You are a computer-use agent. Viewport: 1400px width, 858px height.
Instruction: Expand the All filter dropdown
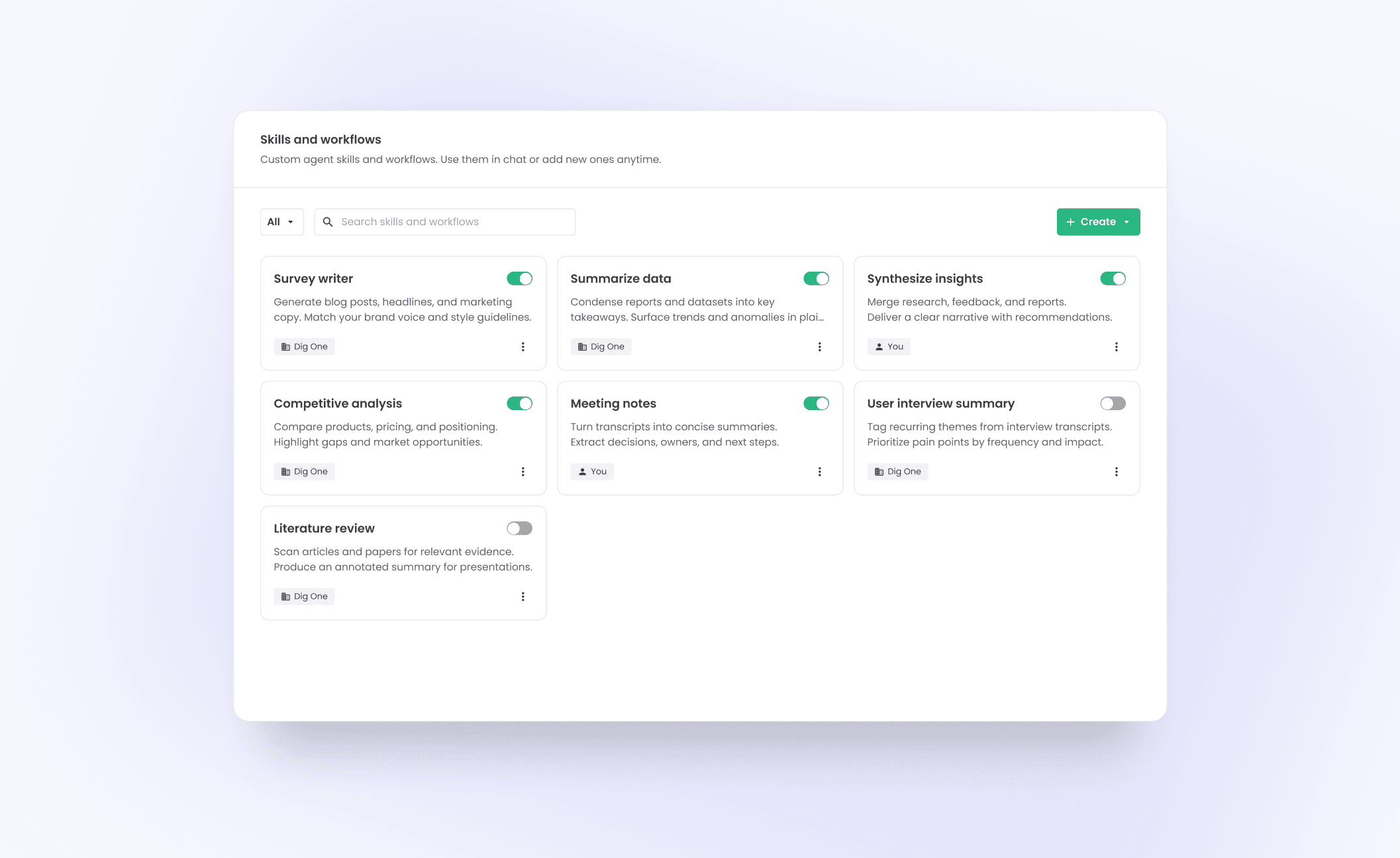281,222
